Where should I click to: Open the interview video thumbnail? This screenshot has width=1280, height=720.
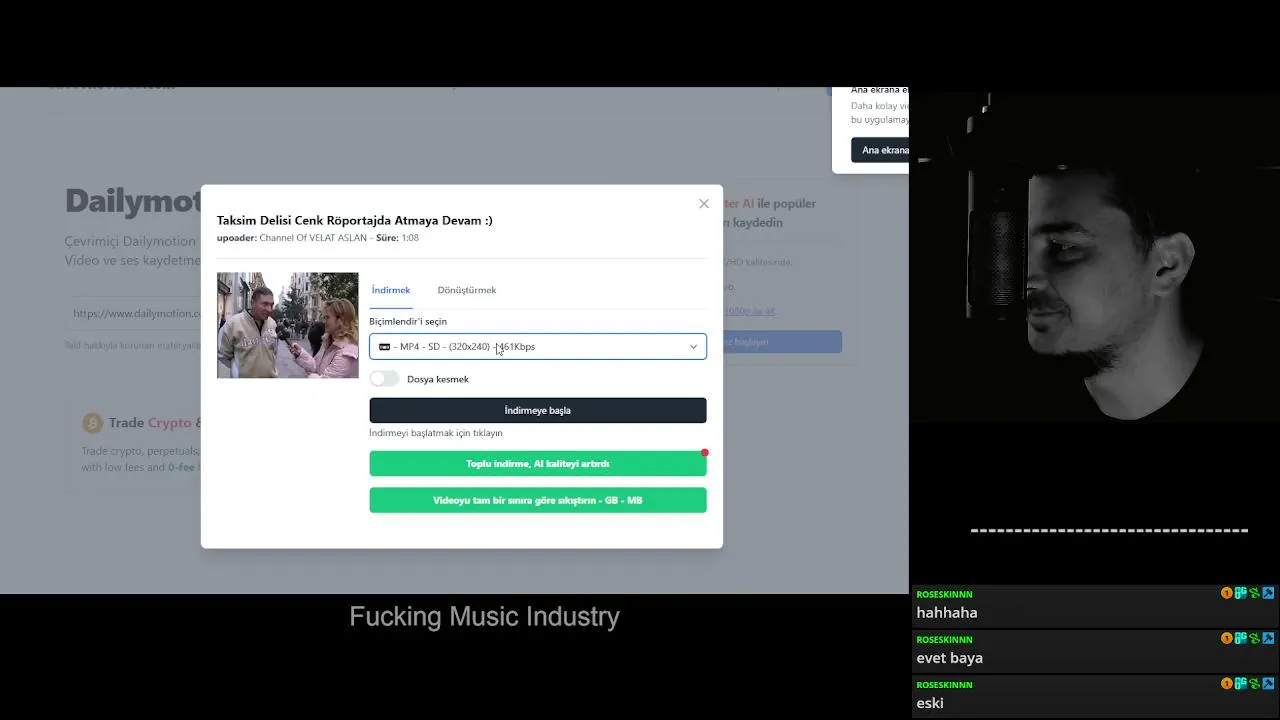288,325
